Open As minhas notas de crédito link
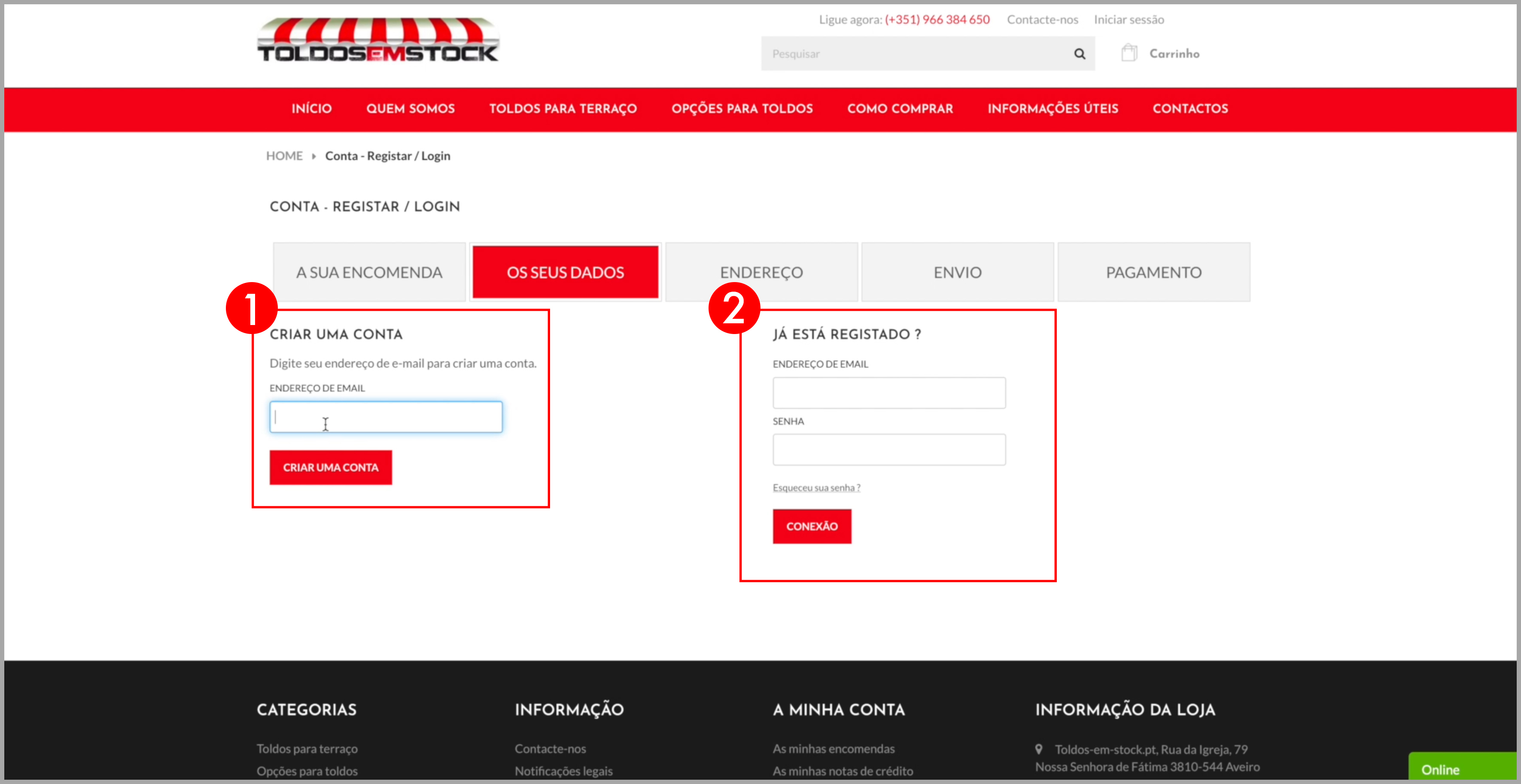The width and height of the screenshot is (1521, 784). click(843, 771)
